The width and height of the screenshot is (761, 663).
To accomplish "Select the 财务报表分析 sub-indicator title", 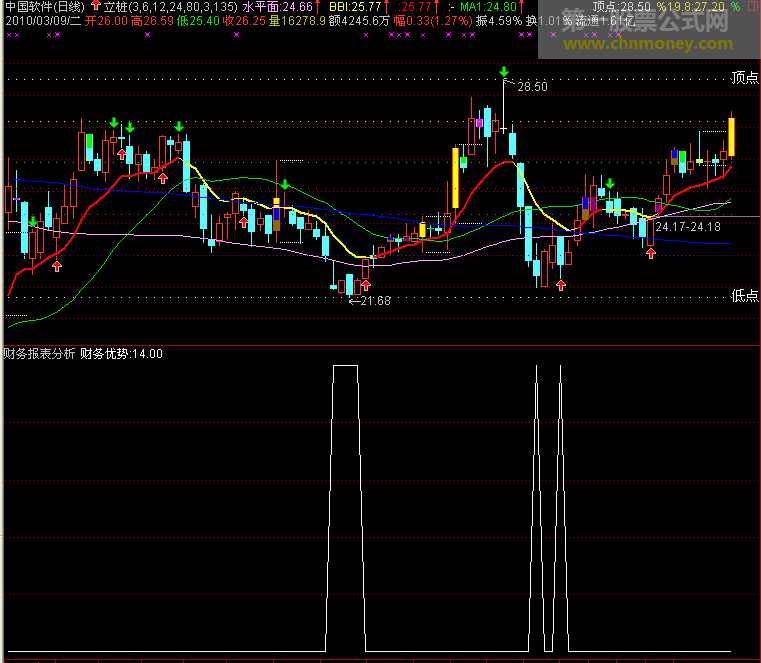I will (38, 353).
